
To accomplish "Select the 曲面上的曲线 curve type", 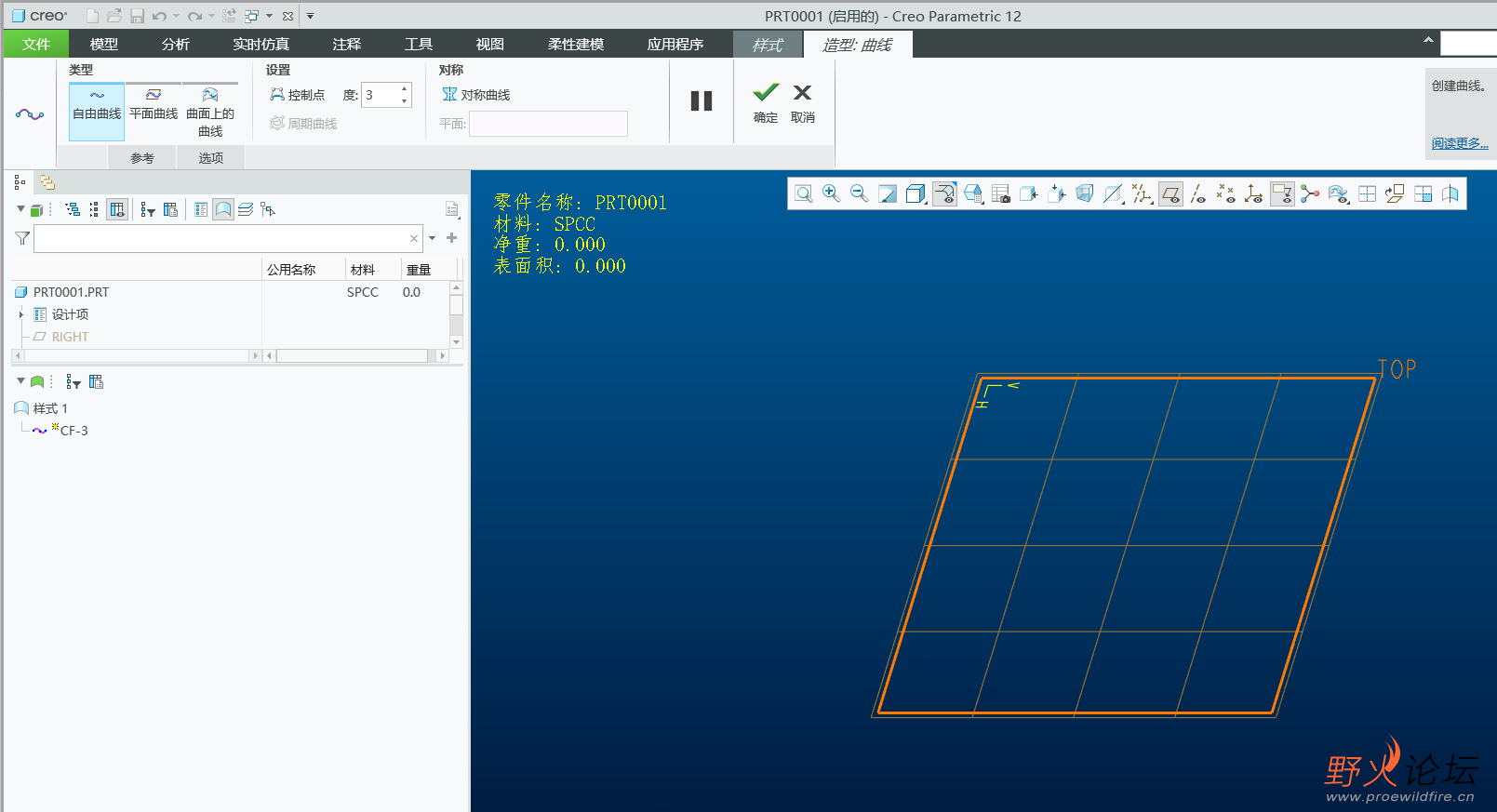I will pyautogui.click(x=210, y=112).
